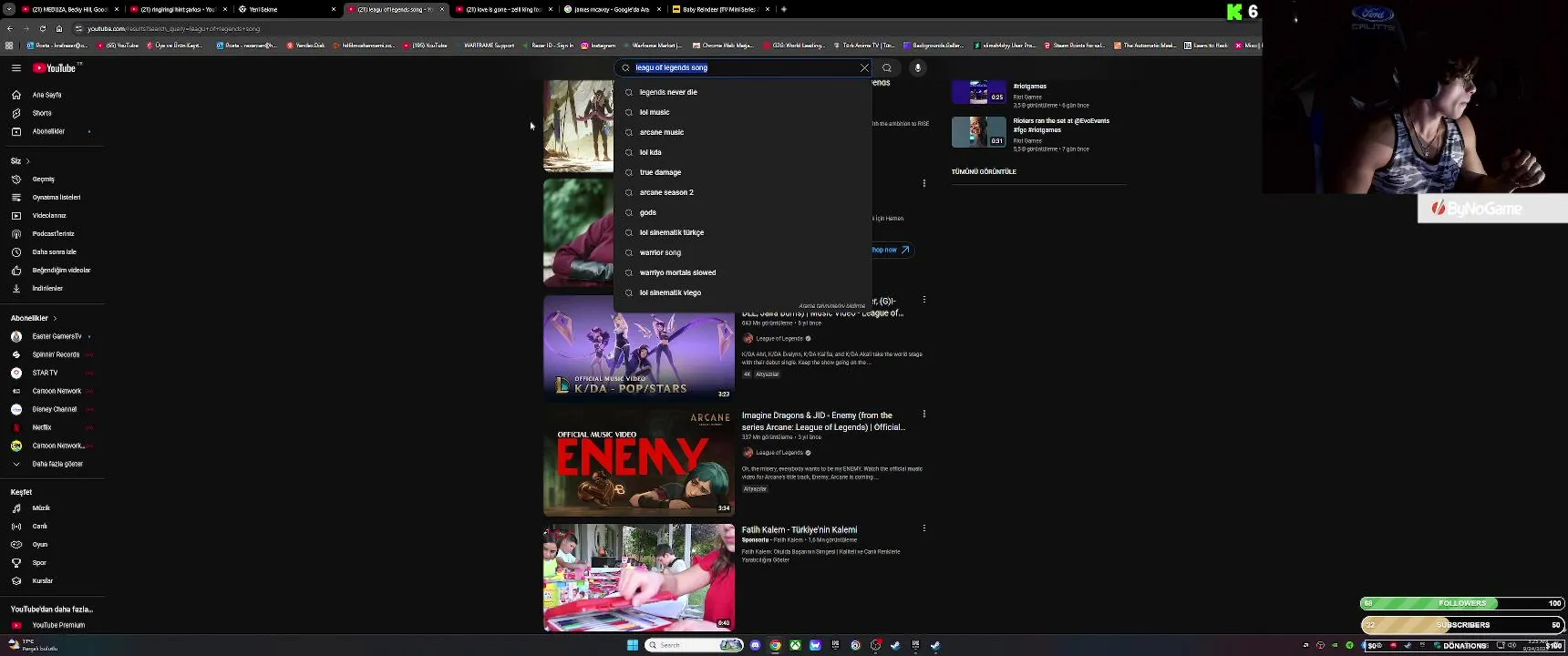This screenshot has height=656, width=1568.
Task: Open the Imagine Dragons Enemy video title
Action: (823, 421)
